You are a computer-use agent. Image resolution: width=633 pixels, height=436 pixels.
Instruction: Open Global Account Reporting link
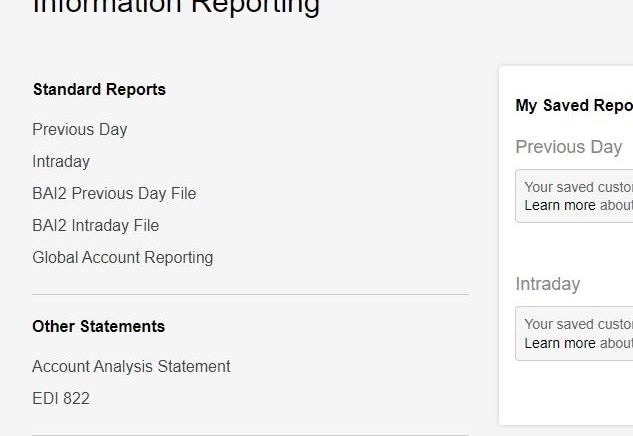click(123, 258)
